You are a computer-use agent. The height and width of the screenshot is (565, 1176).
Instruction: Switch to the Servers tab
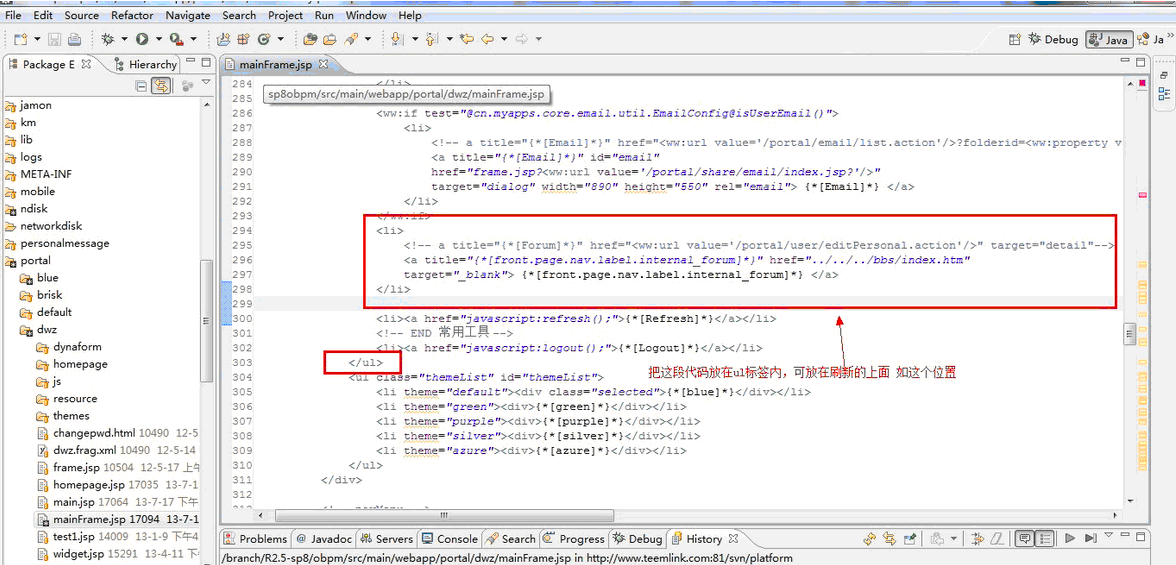point(386,539)
